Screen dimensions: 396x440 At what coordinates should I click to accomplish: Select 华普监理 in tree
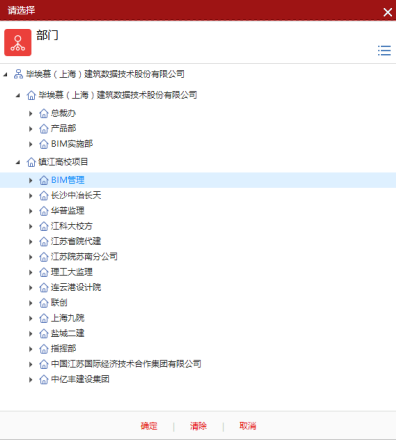67,210
